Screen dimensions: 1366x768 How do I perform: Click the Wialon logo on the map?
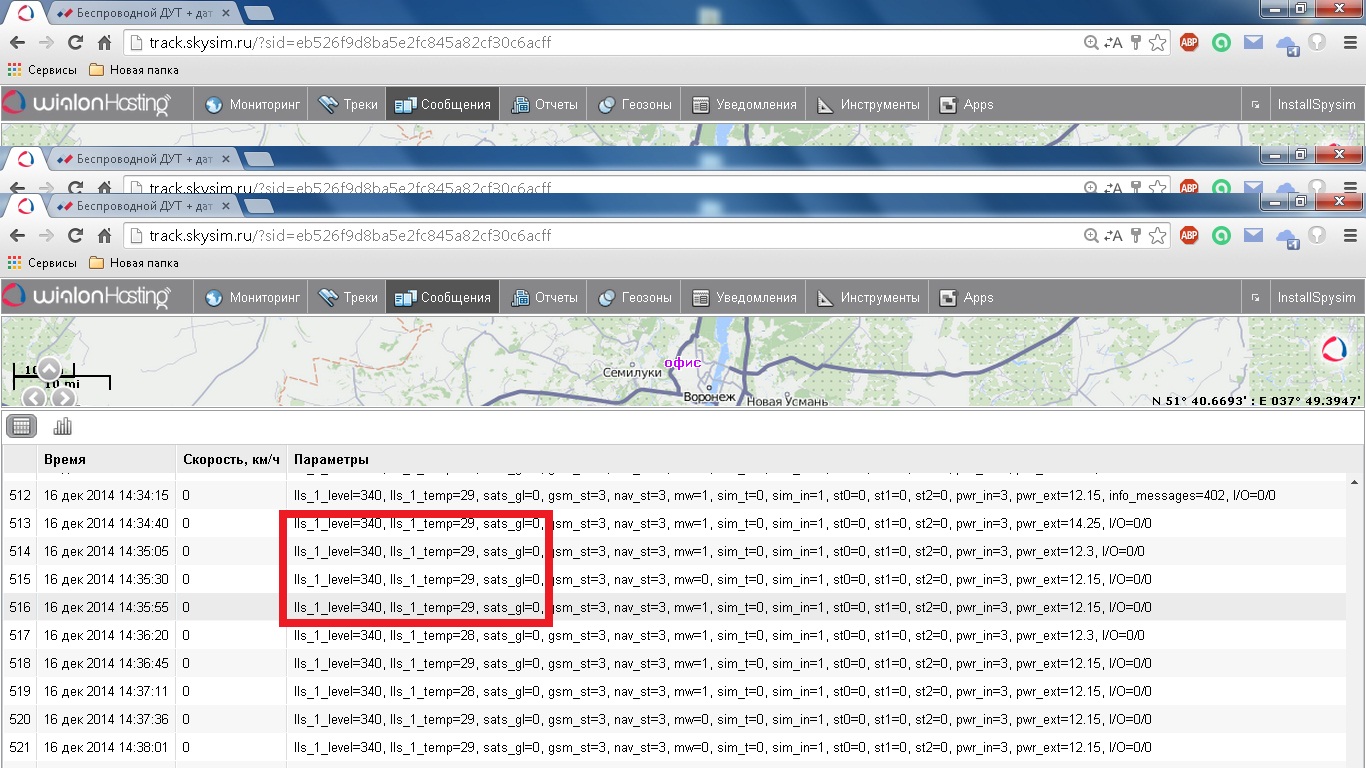[1334, 349]
